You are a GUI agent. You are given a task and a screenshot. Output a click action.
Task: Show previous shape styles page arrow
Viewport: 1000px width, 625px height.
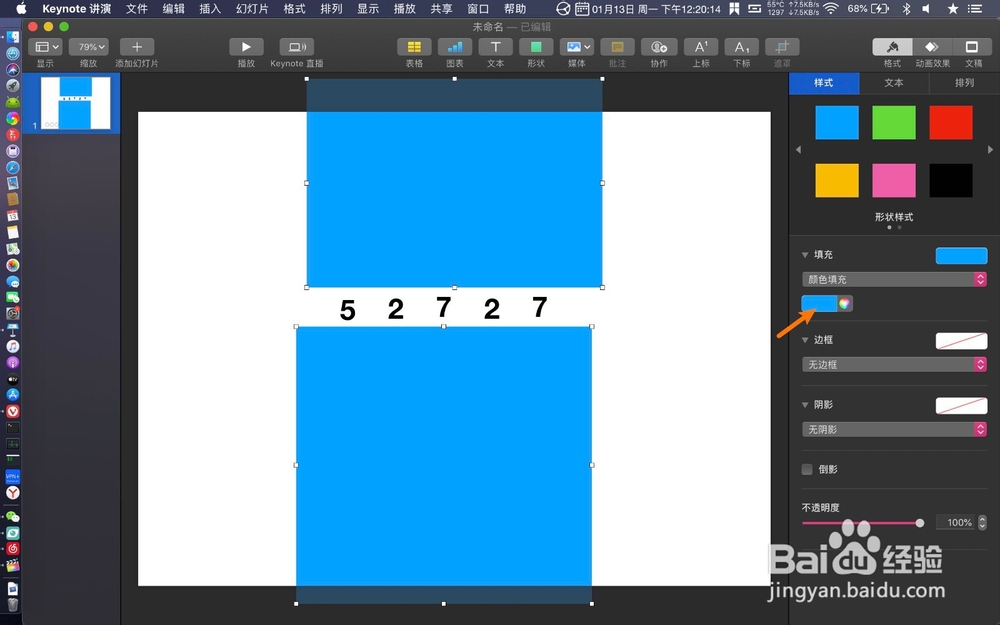[798, 150]
